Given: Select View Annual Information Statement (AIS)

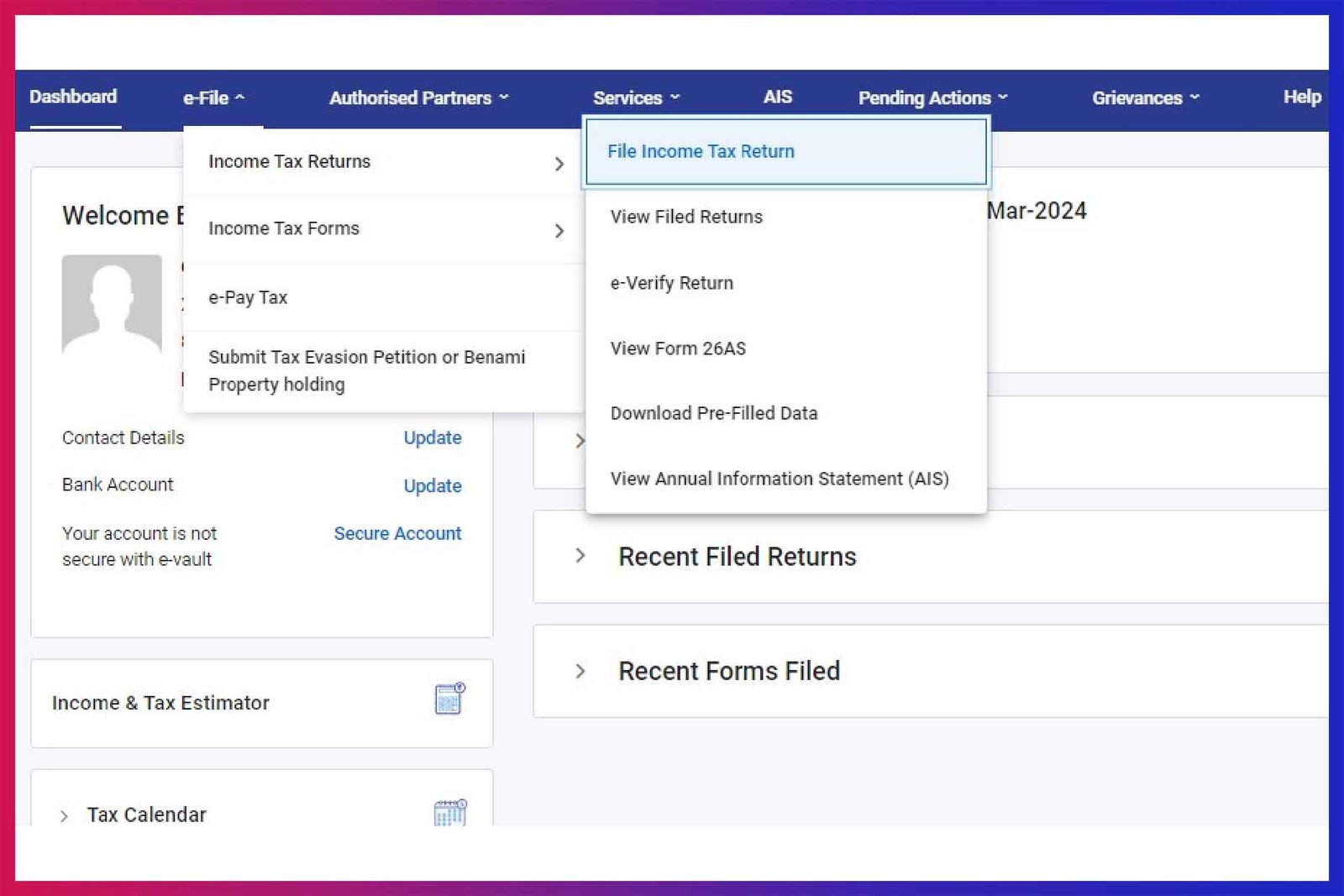Looking at the screenshot, I should coord(780,479).
